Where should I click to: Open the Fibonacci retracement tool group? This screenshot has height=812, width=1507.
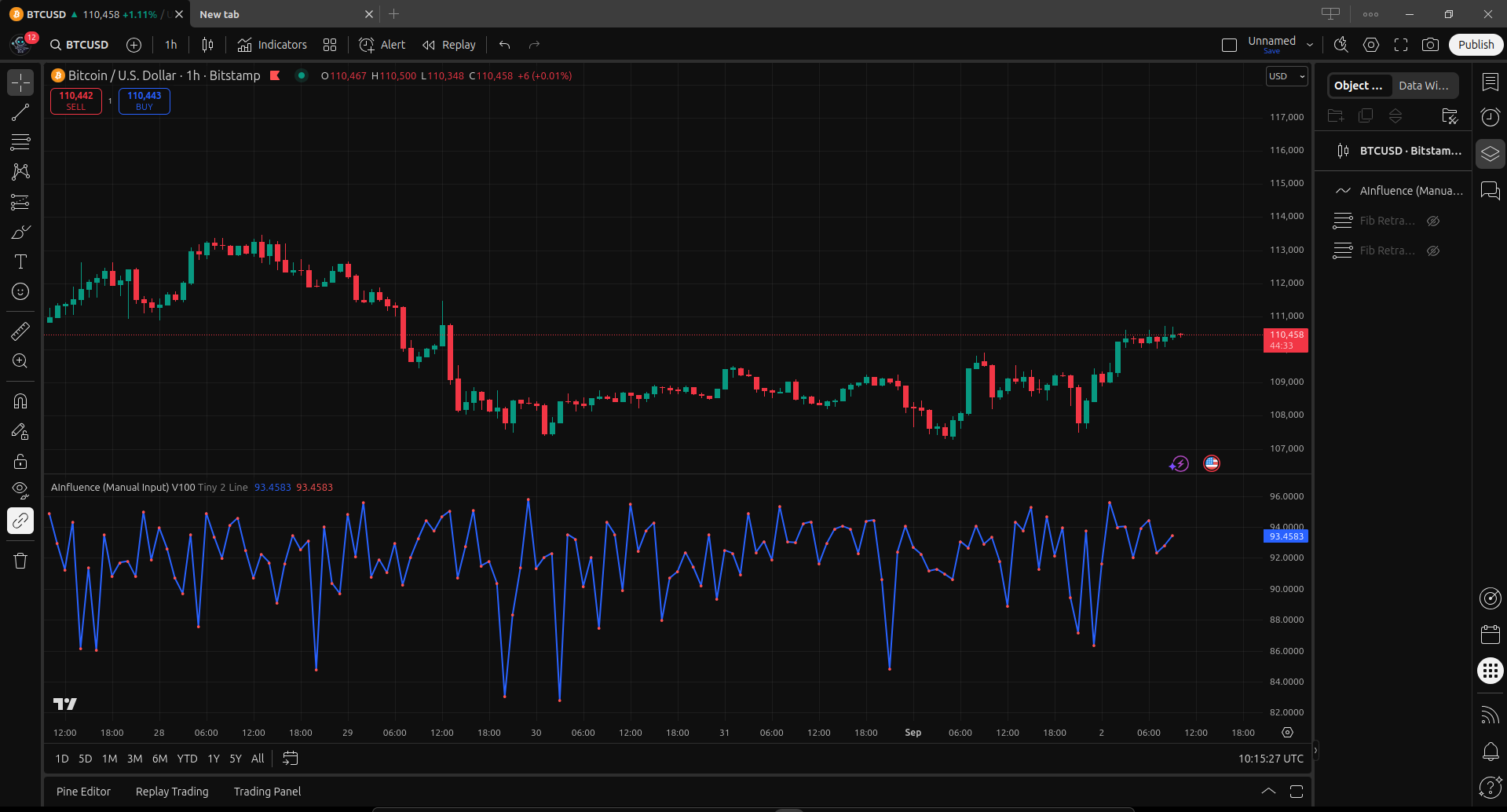point(20,142)
